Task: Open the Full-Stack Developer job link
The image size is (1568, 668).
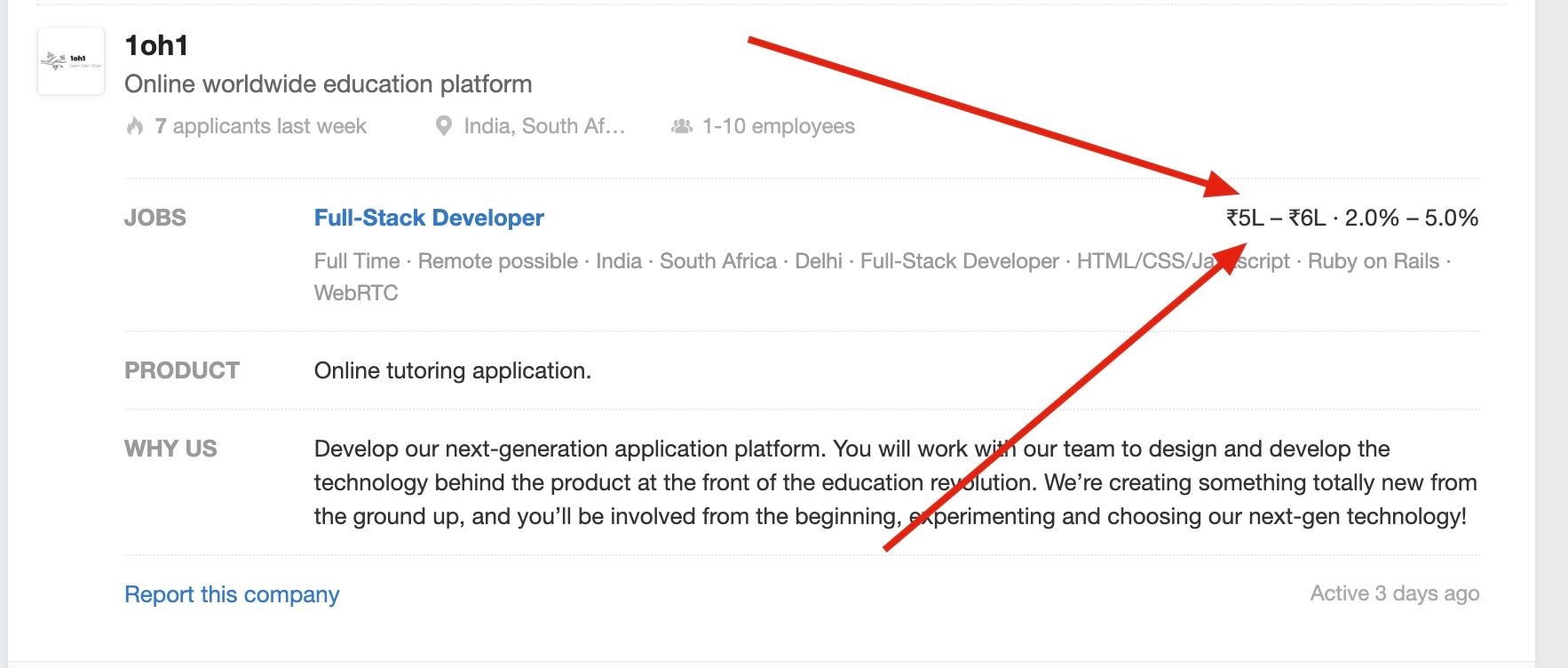Action: [429, 218]
